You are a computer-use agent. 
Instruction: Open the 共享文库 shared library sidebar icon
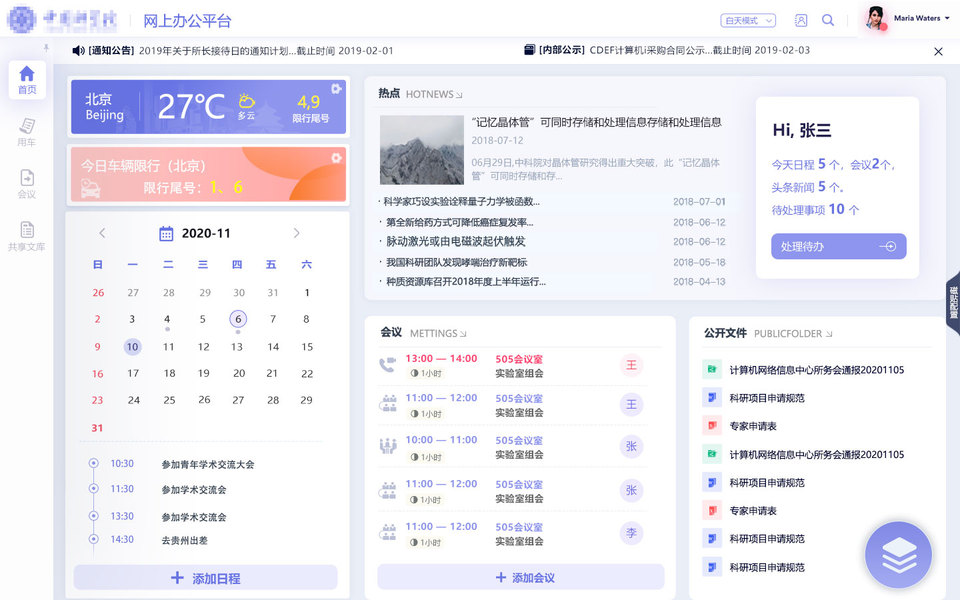(27, 237)
